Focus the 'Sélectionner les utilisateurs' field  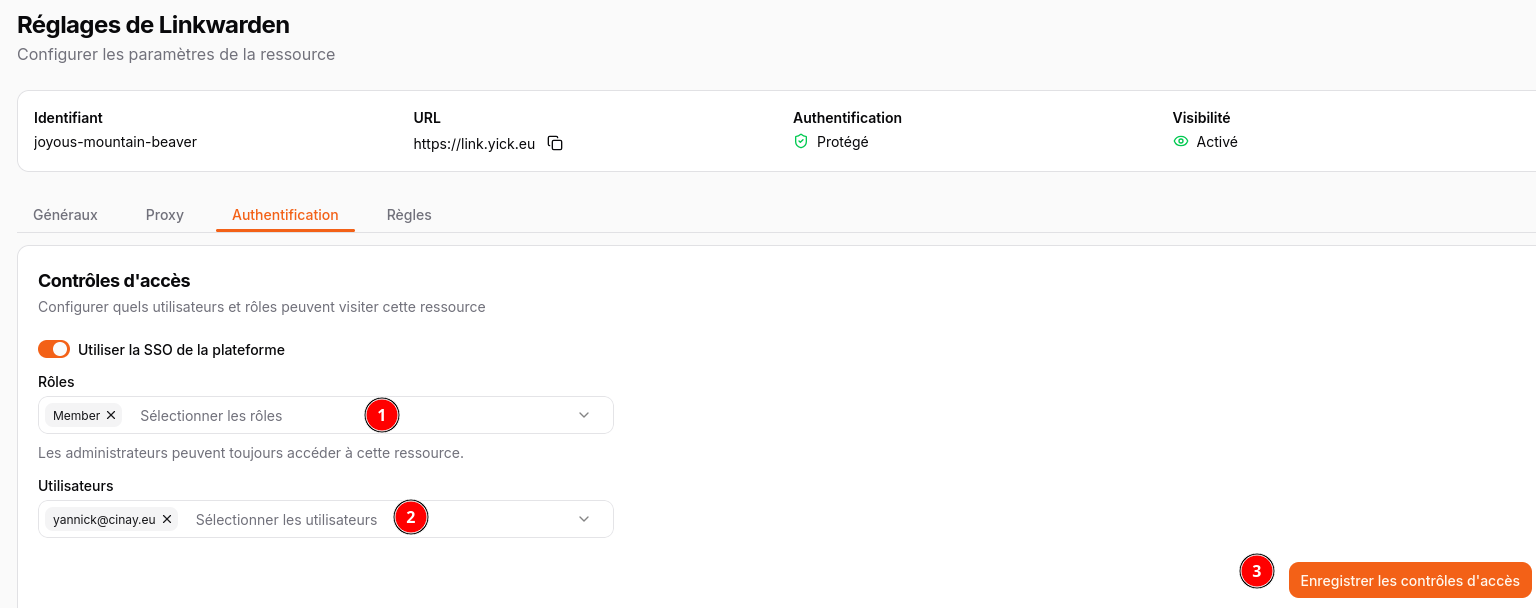286,519
